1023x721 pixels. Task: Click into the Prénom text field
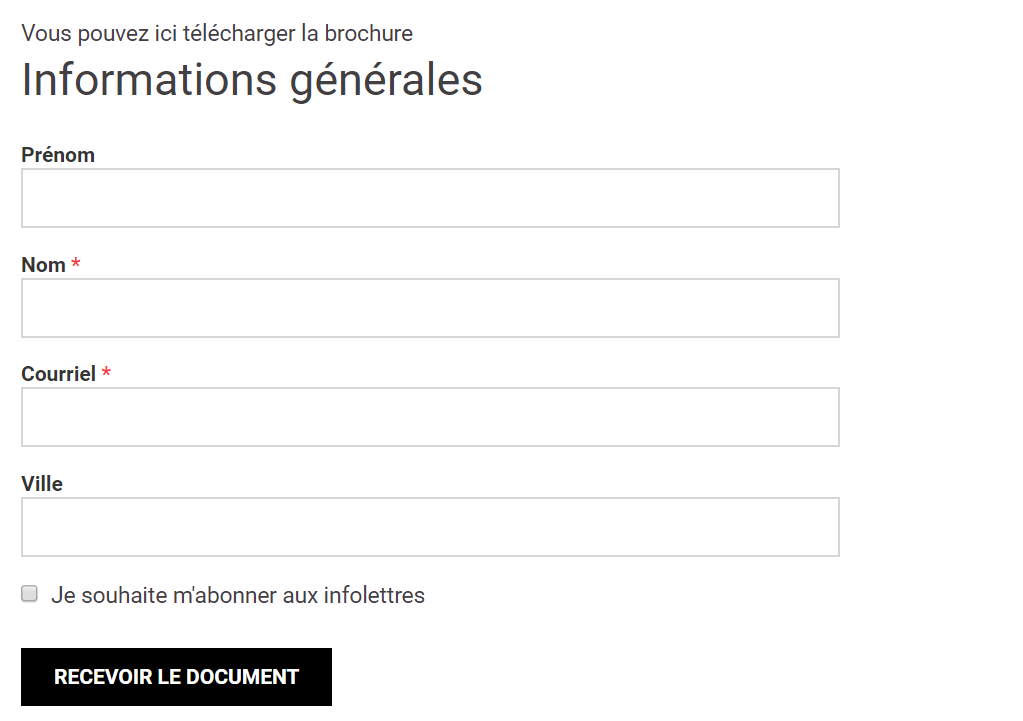click(x=430, y=198)
